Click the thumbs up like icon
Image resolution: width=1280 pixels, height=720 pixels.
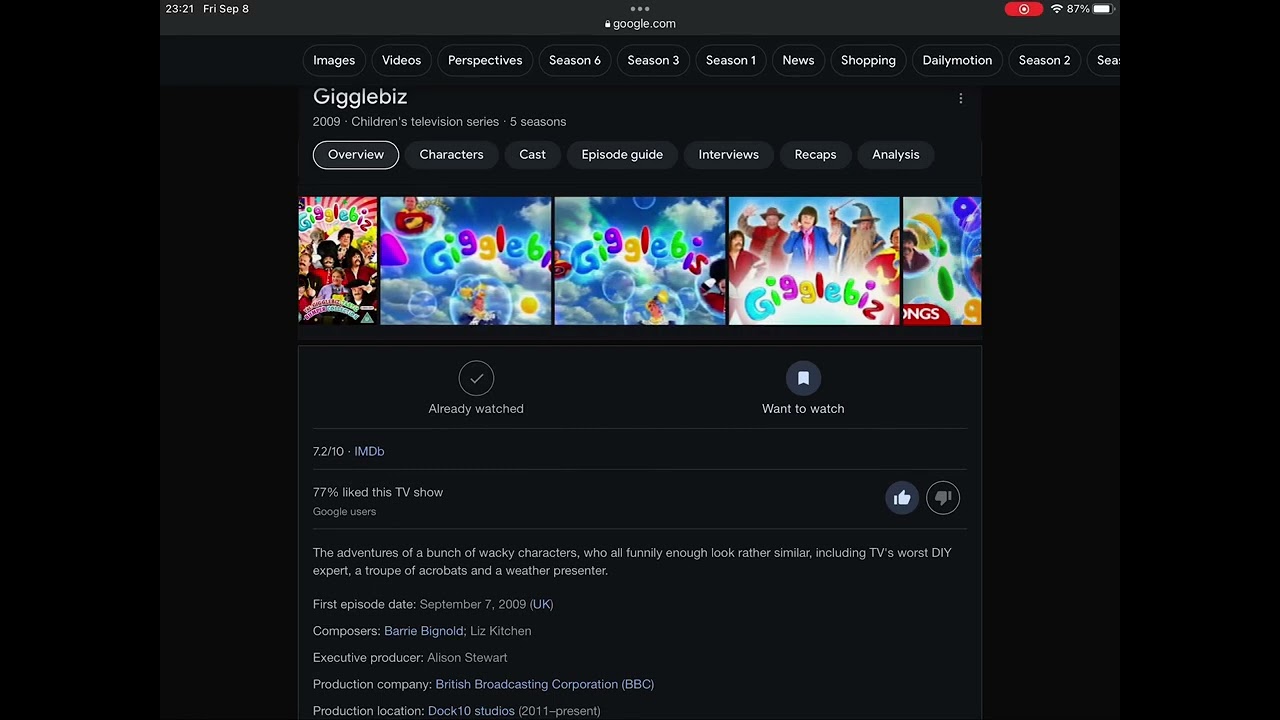tap(902, 498)
